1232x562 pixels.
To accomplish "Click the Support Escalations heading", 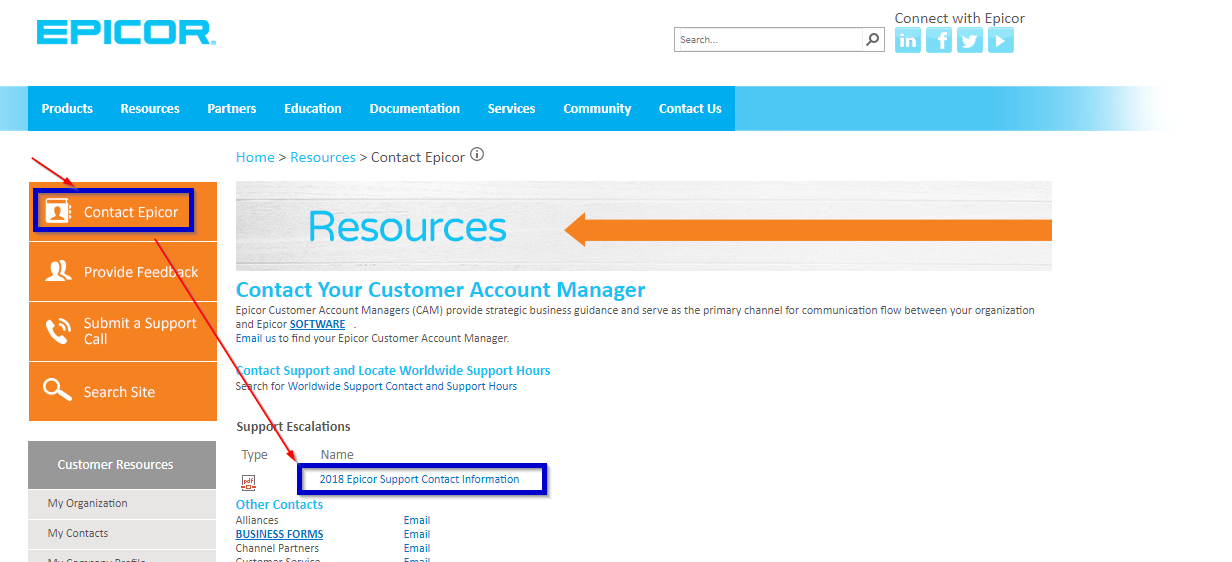I will (293, 427).
